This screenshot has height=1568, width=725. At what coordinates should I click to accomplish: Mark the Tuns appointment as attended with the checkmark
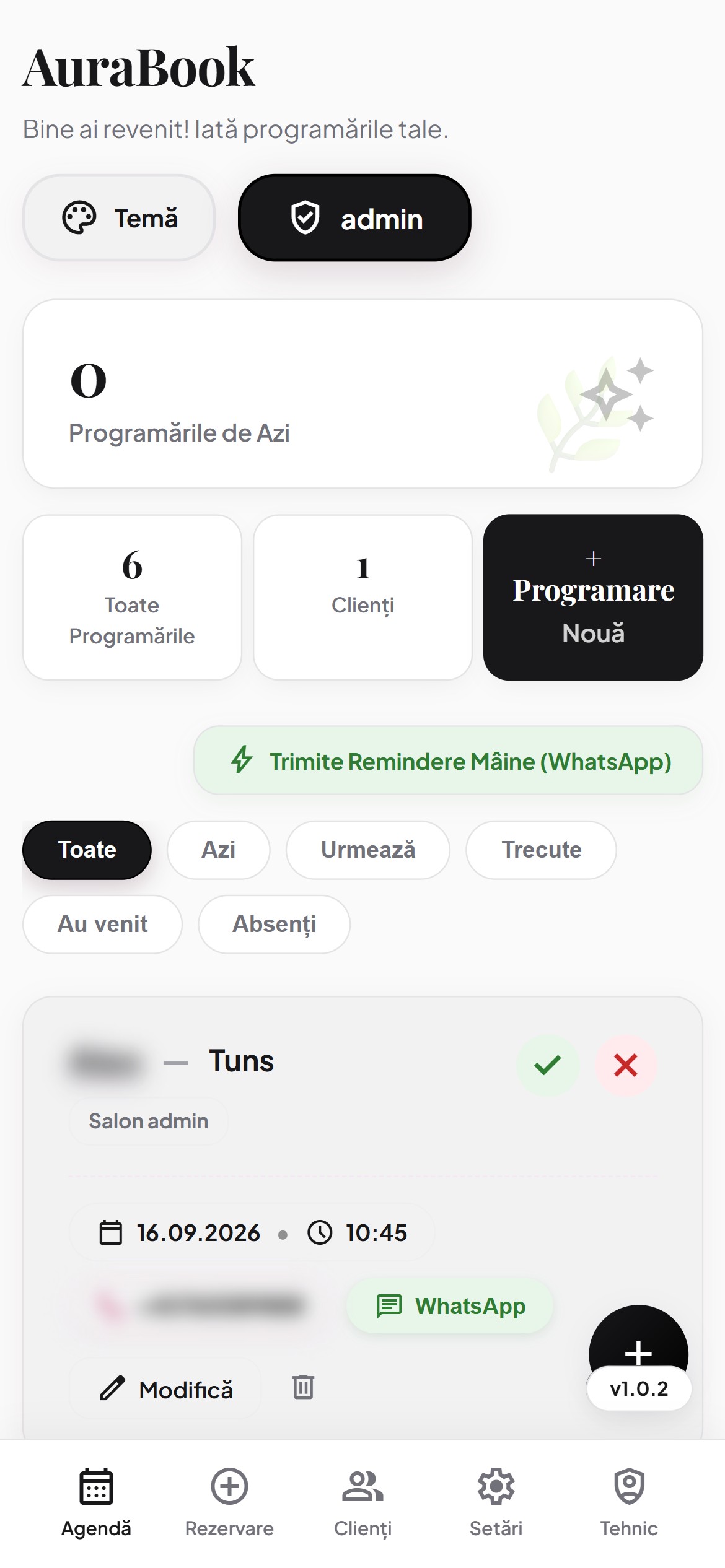[x=548, y=1065]
